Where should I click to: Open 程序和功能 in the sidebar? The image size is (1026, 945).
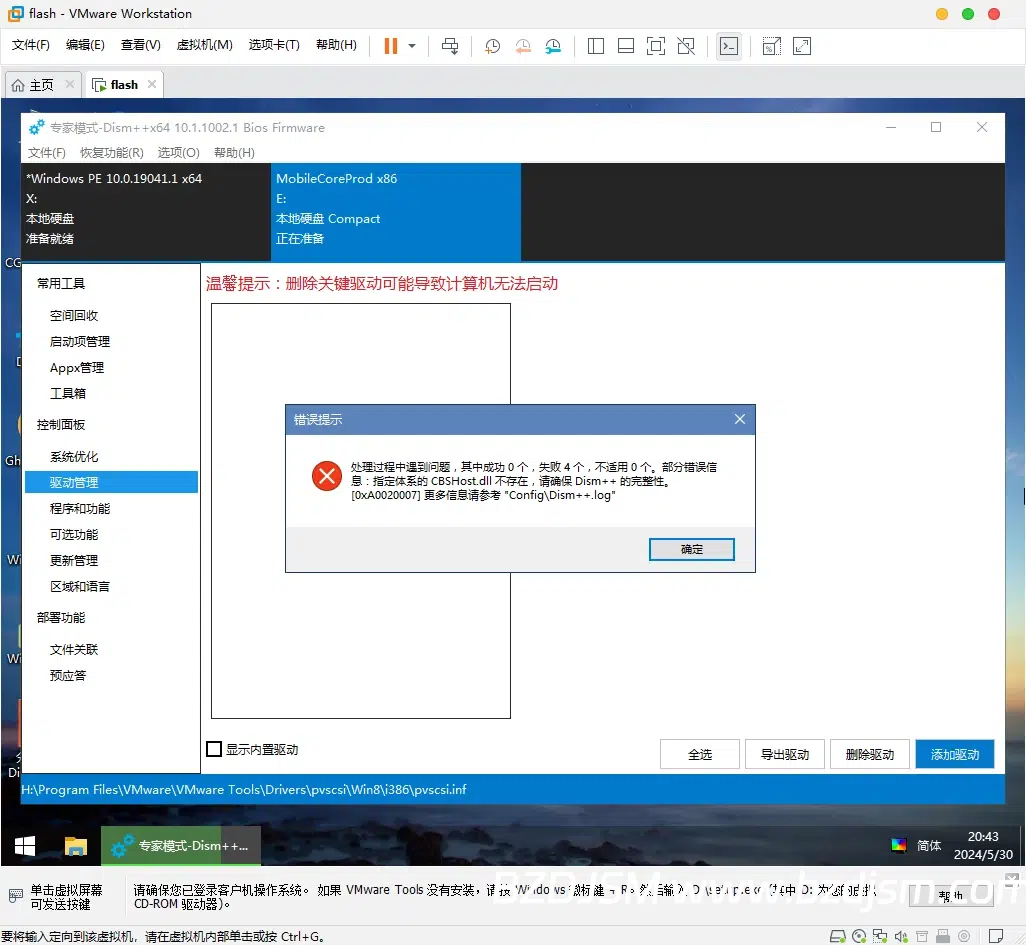(x=80, y=508)
